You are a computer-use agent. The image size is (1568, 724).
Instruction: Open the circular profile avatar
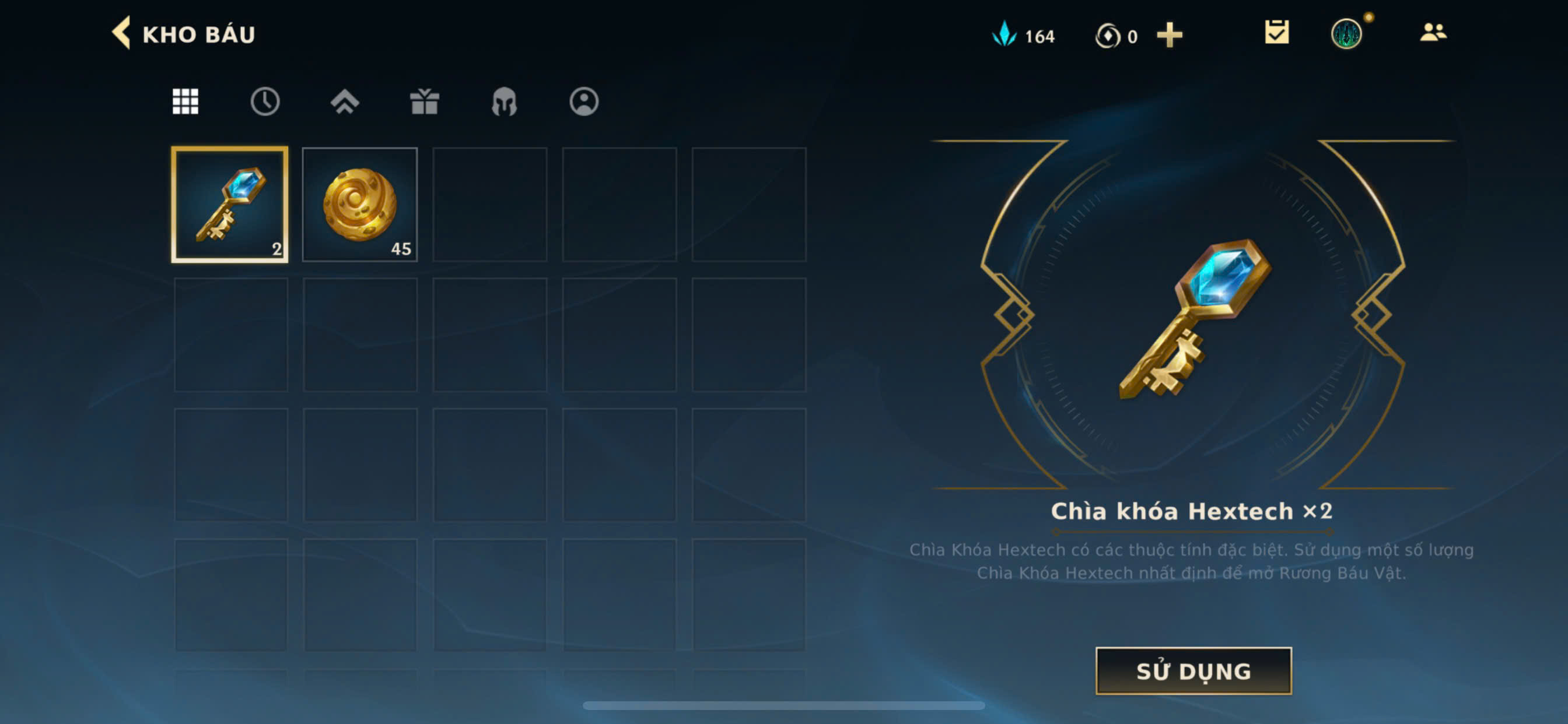pos(1346,33)
